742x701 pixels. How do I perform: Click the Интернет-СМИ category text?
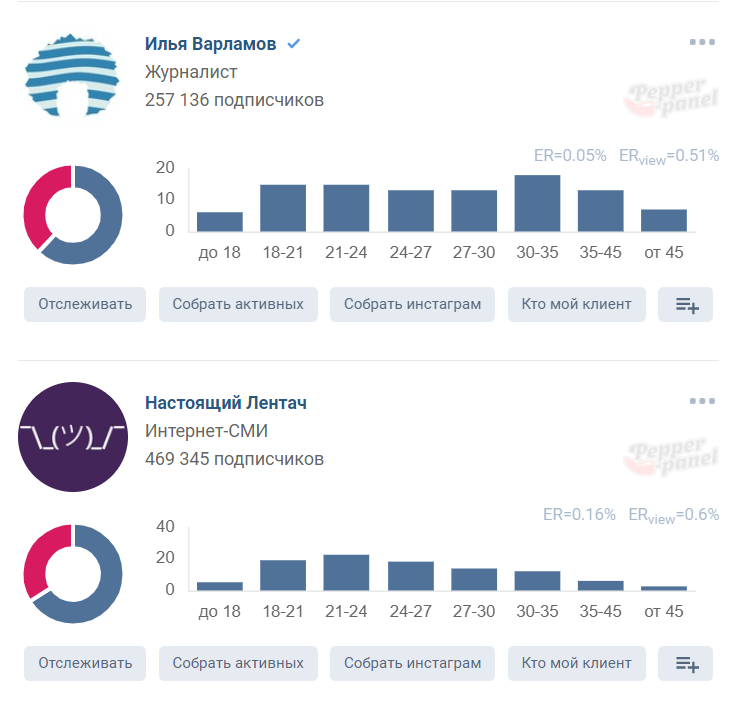[x=206, y=431]
